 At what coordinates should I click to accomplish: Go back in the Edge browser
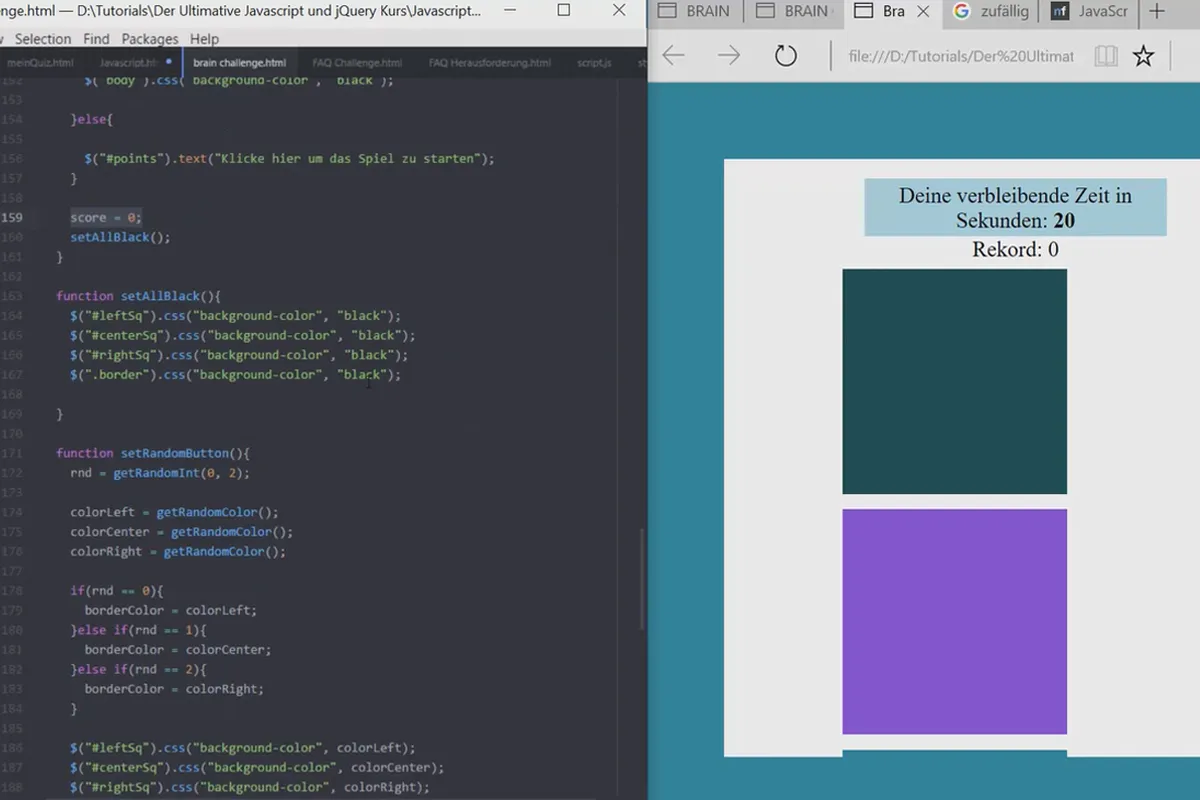click(x=673, y=56)
